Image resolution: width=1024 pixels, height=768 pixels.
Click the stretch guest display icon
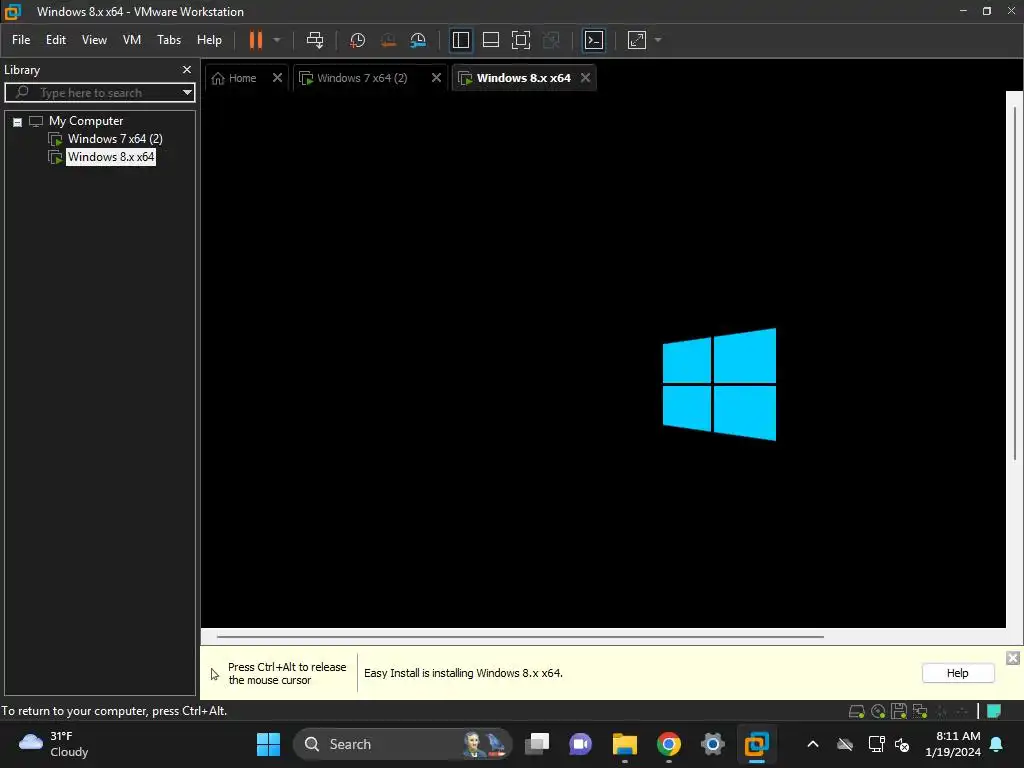[637, 40]
